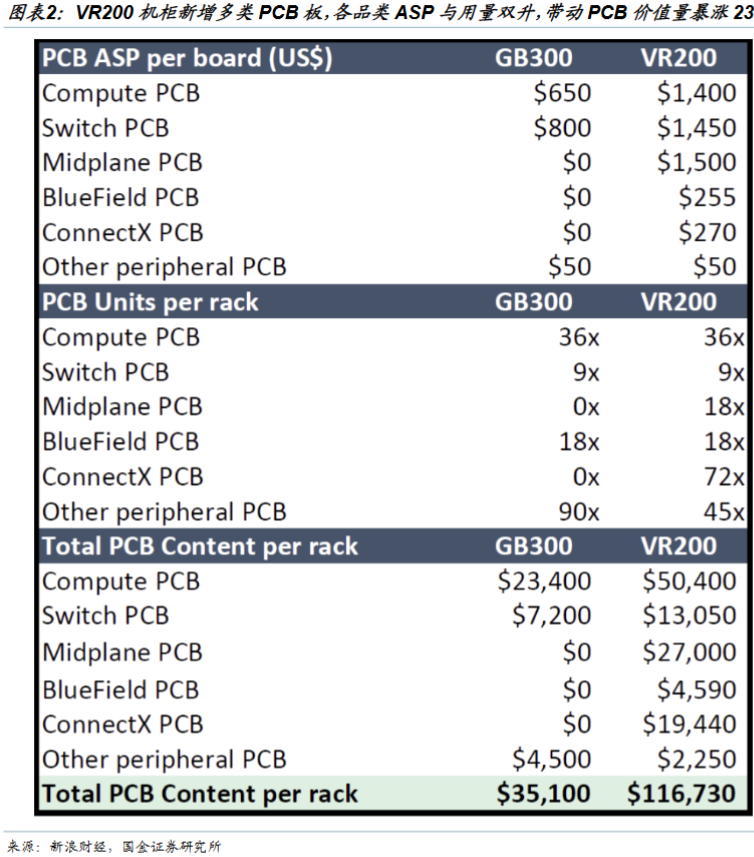This screenshot has height=857, width=754.
Task: Click the $50,400 VR200 Compute total
Action: coord(690,581)
